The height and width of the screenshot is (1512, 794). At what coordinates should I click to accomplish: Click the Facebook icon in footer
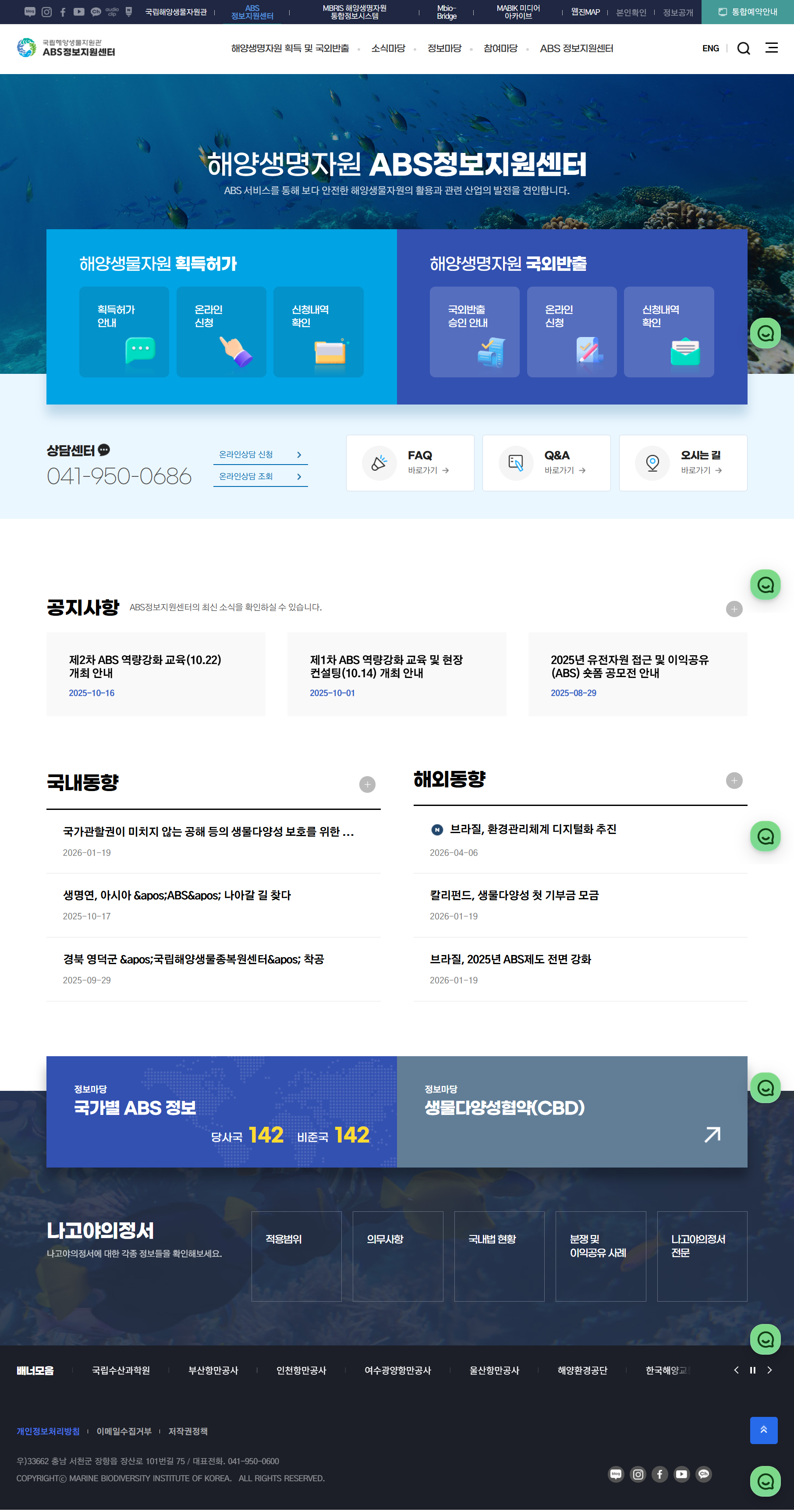pos(659,1474)
